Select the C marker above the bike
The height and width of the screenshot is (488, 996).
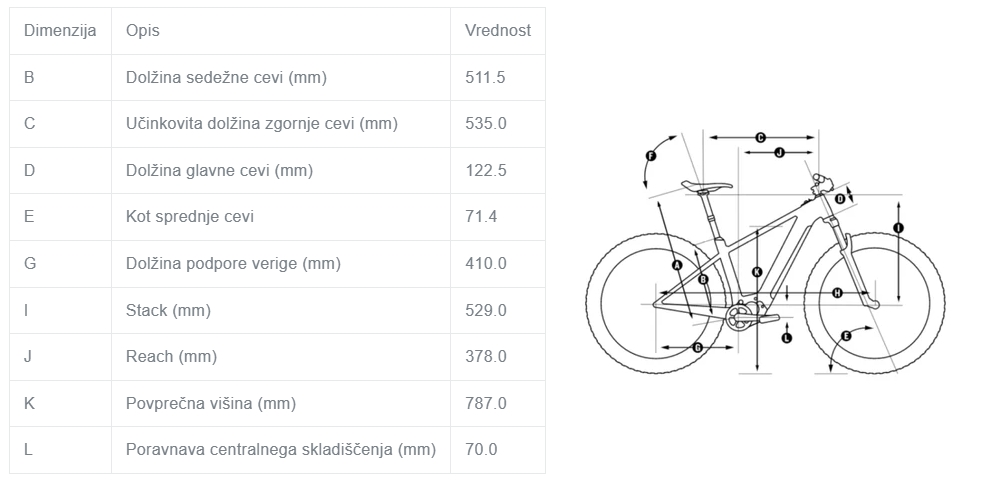(760, 137)
